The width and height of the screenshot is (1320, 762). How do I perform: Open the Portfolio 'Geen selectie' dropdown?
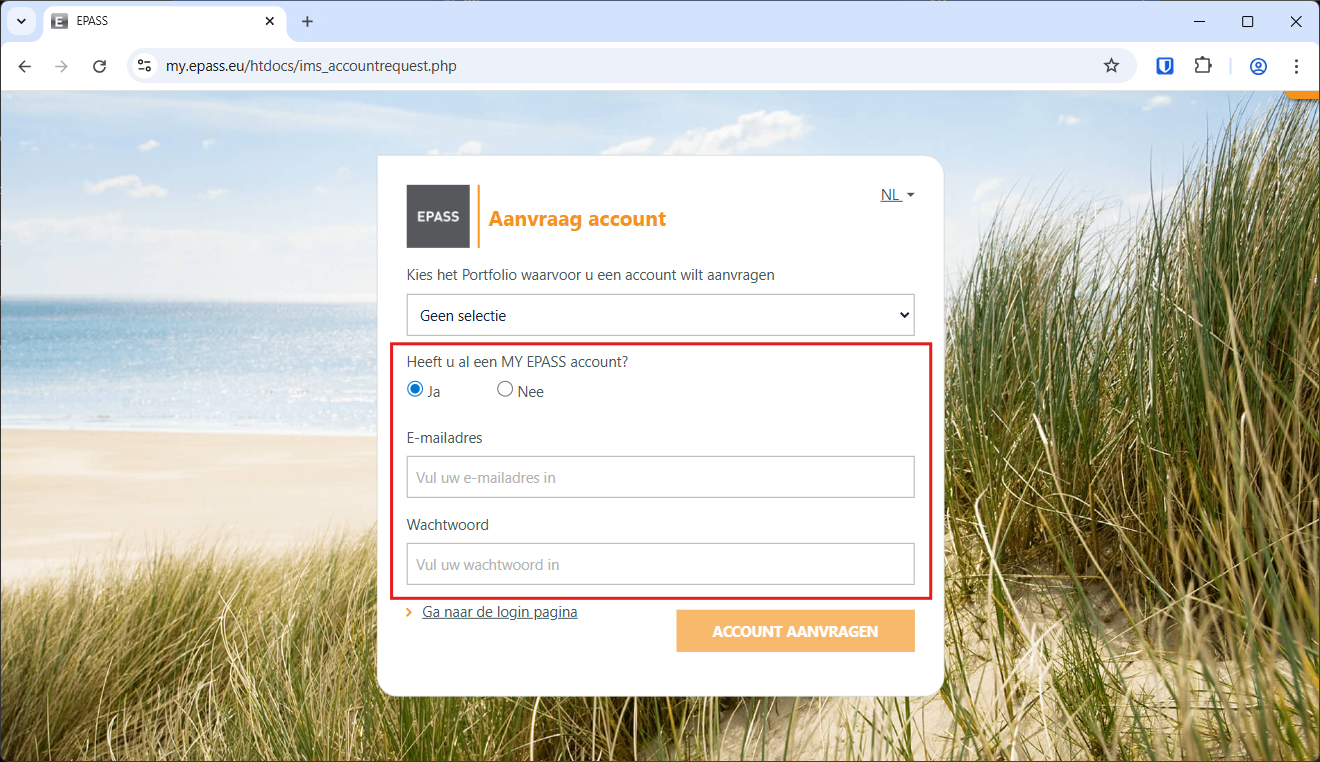(660, 315)
